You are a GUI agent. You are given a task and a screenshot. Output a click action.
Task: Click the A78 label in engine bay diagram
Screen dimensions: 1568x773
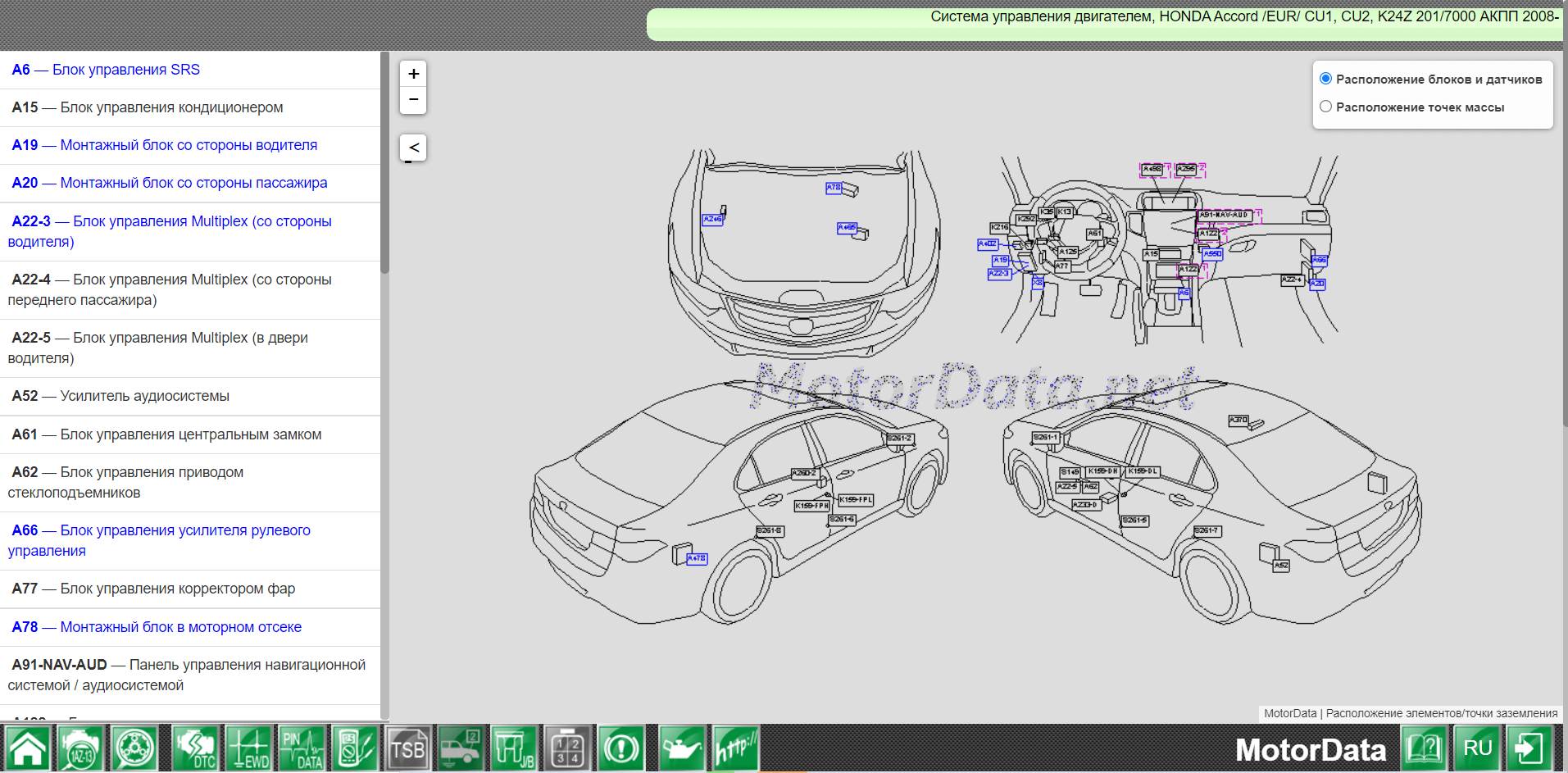pos(834,188)
